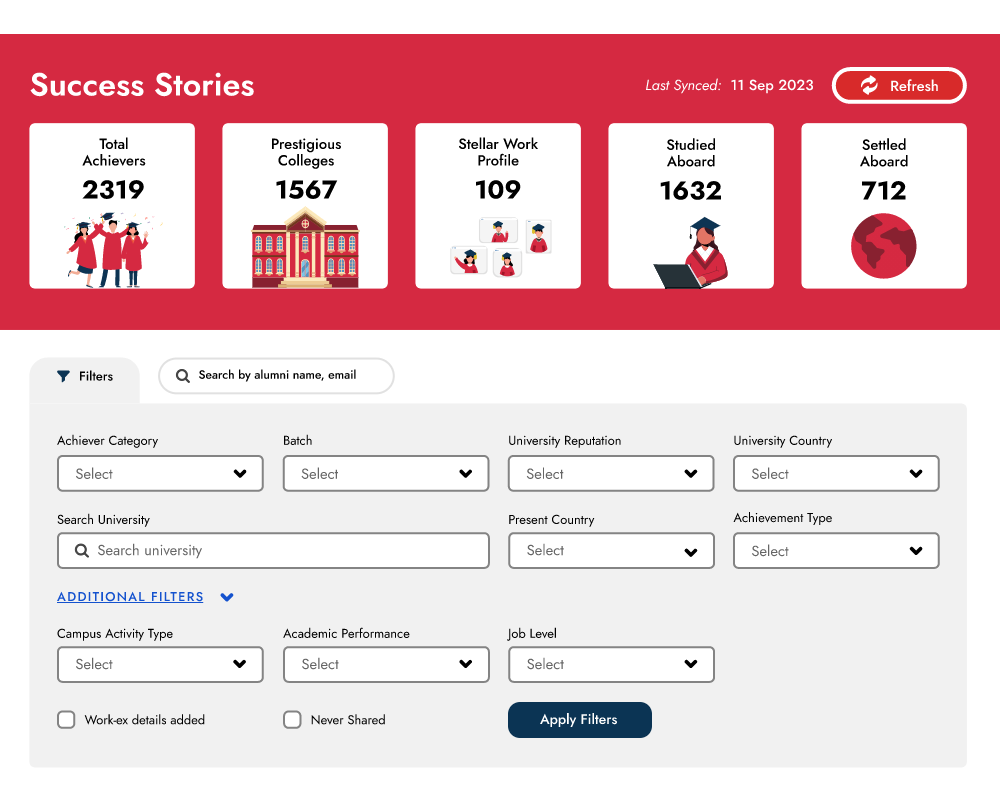Image resolution: width=1000 pixels, height=800 pixels.
Task: Expand the University Country dropdown
Action: coord(836,474)
